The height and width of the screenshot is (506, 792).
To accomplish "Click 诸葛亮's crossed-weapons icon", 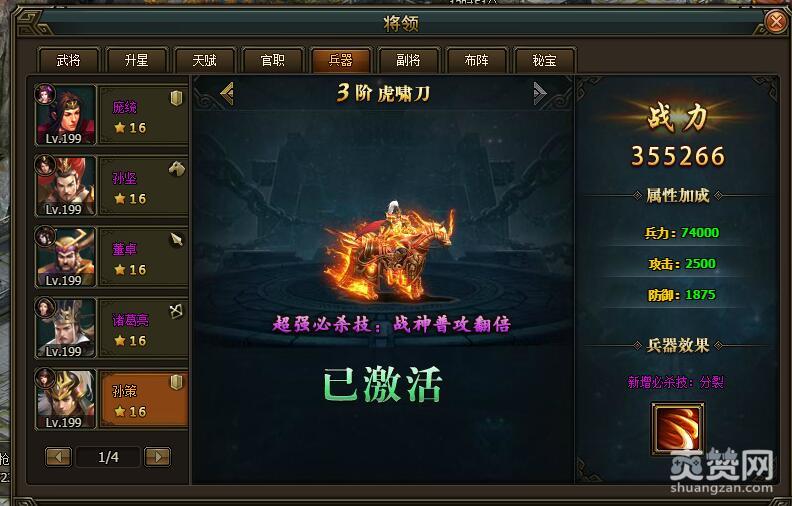I will coord(176,311).
